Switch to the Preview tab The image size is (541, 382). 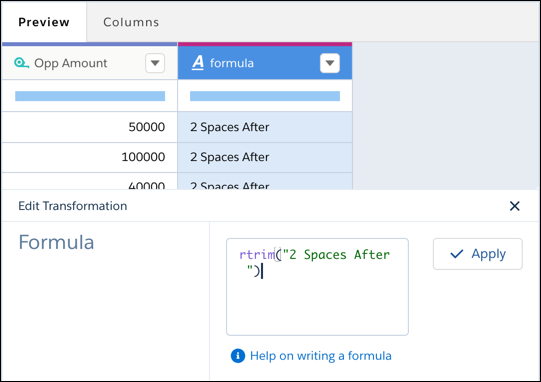[x=44, y=22]
